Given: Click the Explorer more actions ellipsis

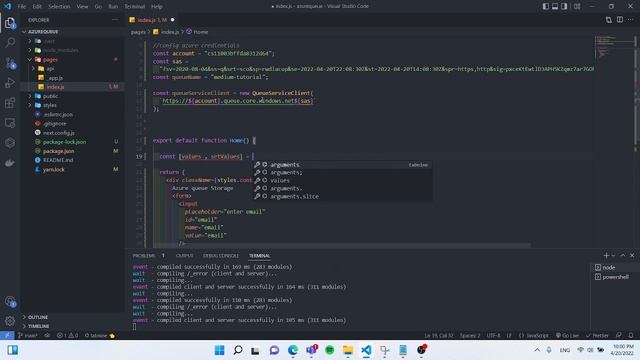Looking at the screenshot, I should click(115, 20).
